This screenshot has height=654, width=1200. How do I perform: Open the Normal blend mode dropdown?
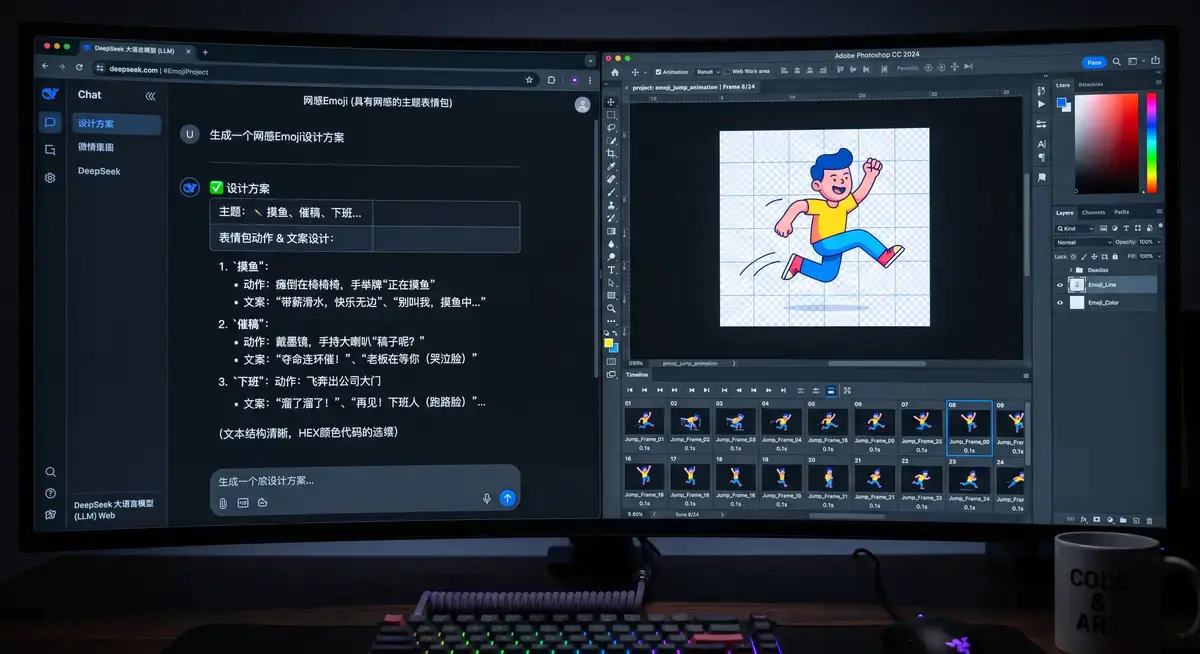(x=1084, y=242)
